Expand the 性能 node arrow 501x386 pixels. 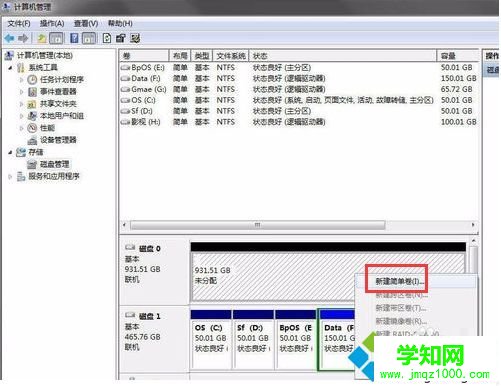22,128
